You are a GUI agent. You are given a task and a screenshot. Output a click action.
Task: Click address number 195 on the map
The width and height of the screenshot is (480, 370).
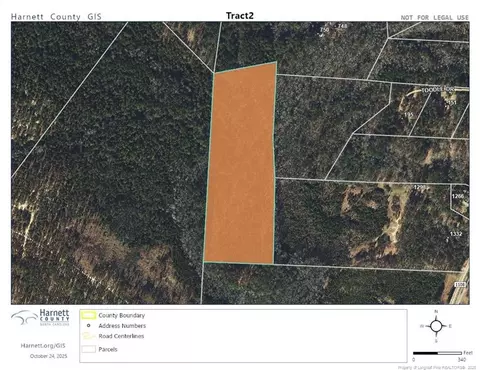tap(408, 115)
